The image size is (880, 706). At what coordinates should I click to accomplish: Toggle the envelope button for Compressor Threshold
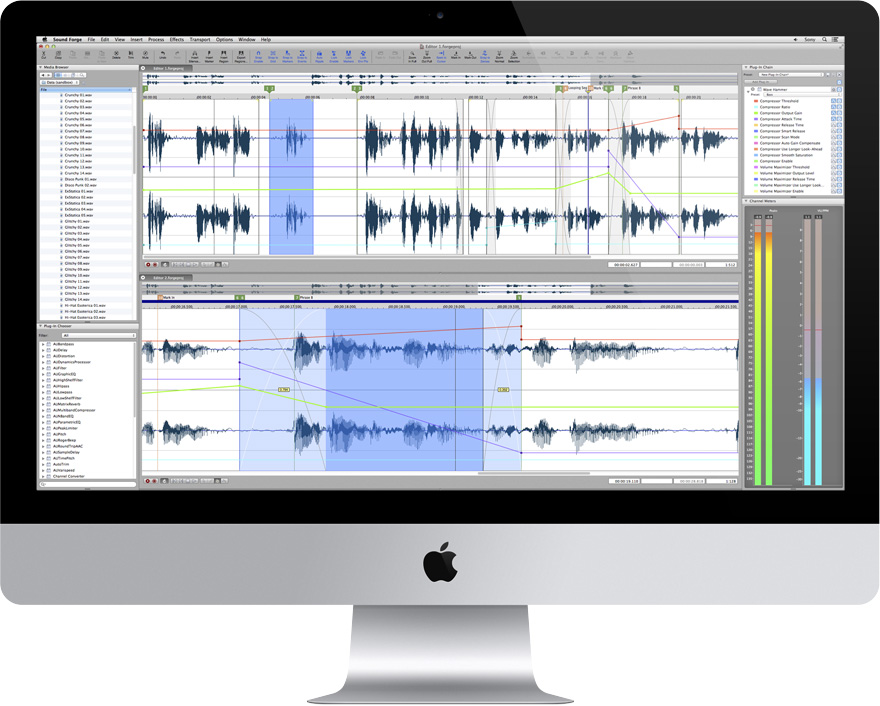pos(833,101)
